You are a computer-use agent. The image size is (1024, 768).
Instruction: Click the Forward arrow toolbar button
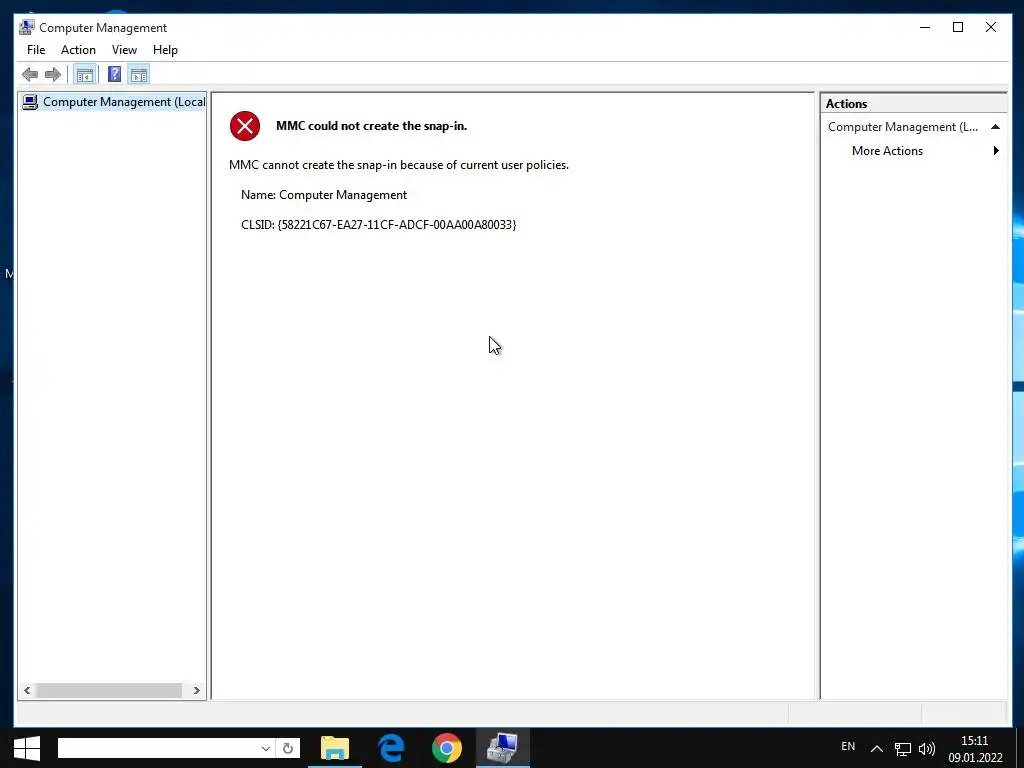(53, 74)
